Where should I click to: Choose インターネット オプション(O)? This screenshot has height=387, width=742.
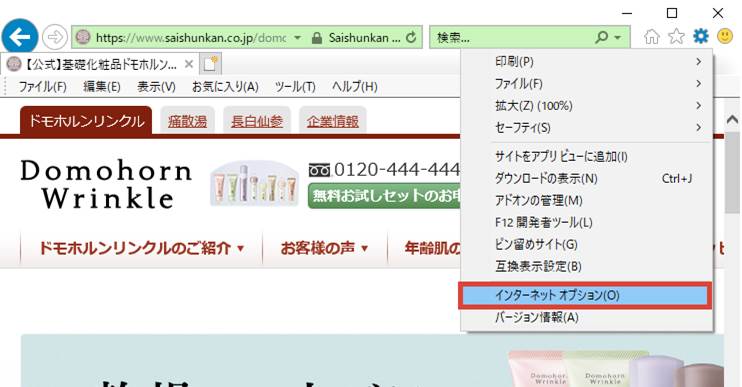point(585,295)
